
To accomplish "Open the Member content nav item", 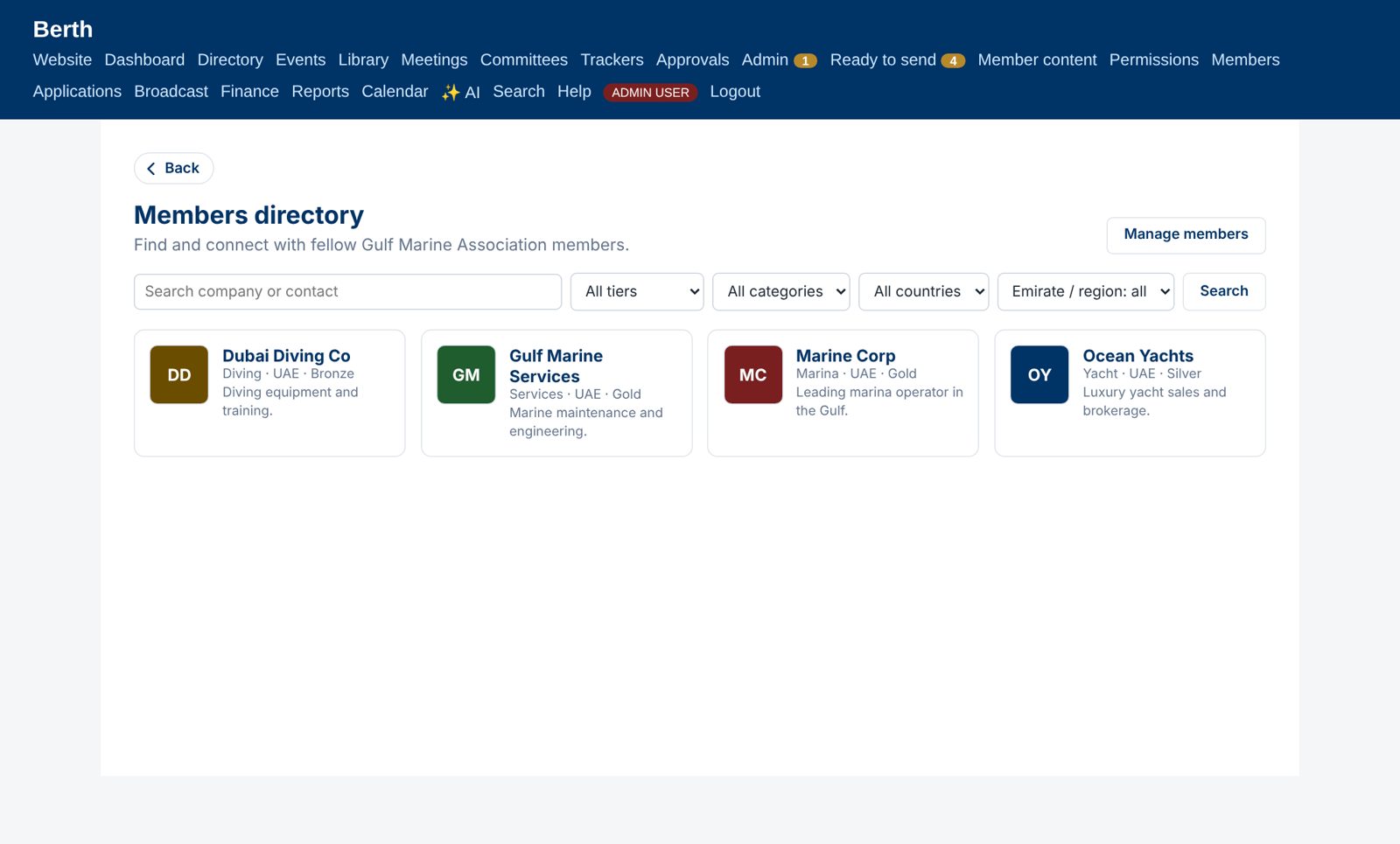I will 1037,59.
